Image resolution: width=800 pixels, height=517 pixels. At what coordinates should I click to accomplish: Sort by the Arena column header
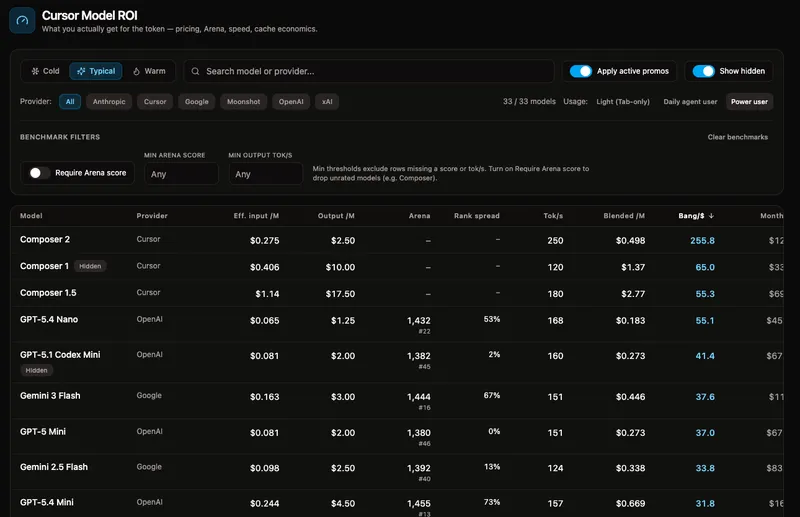(x=419, y=216)
